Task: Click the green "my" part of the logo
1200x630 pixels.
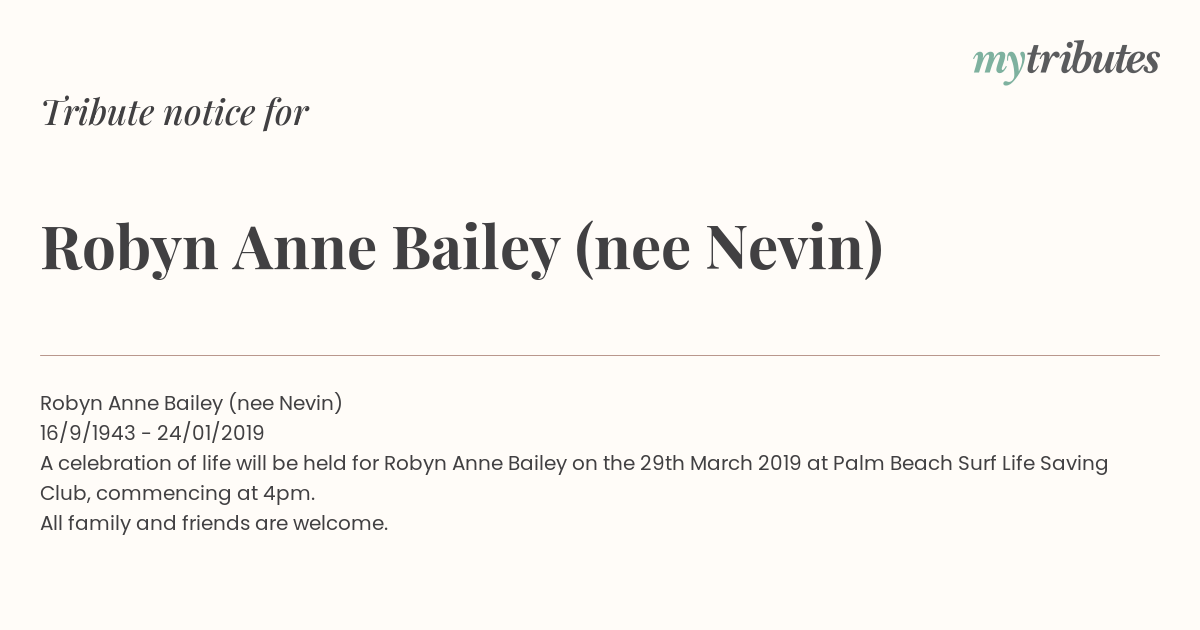Action: click(x=998, y=66)
